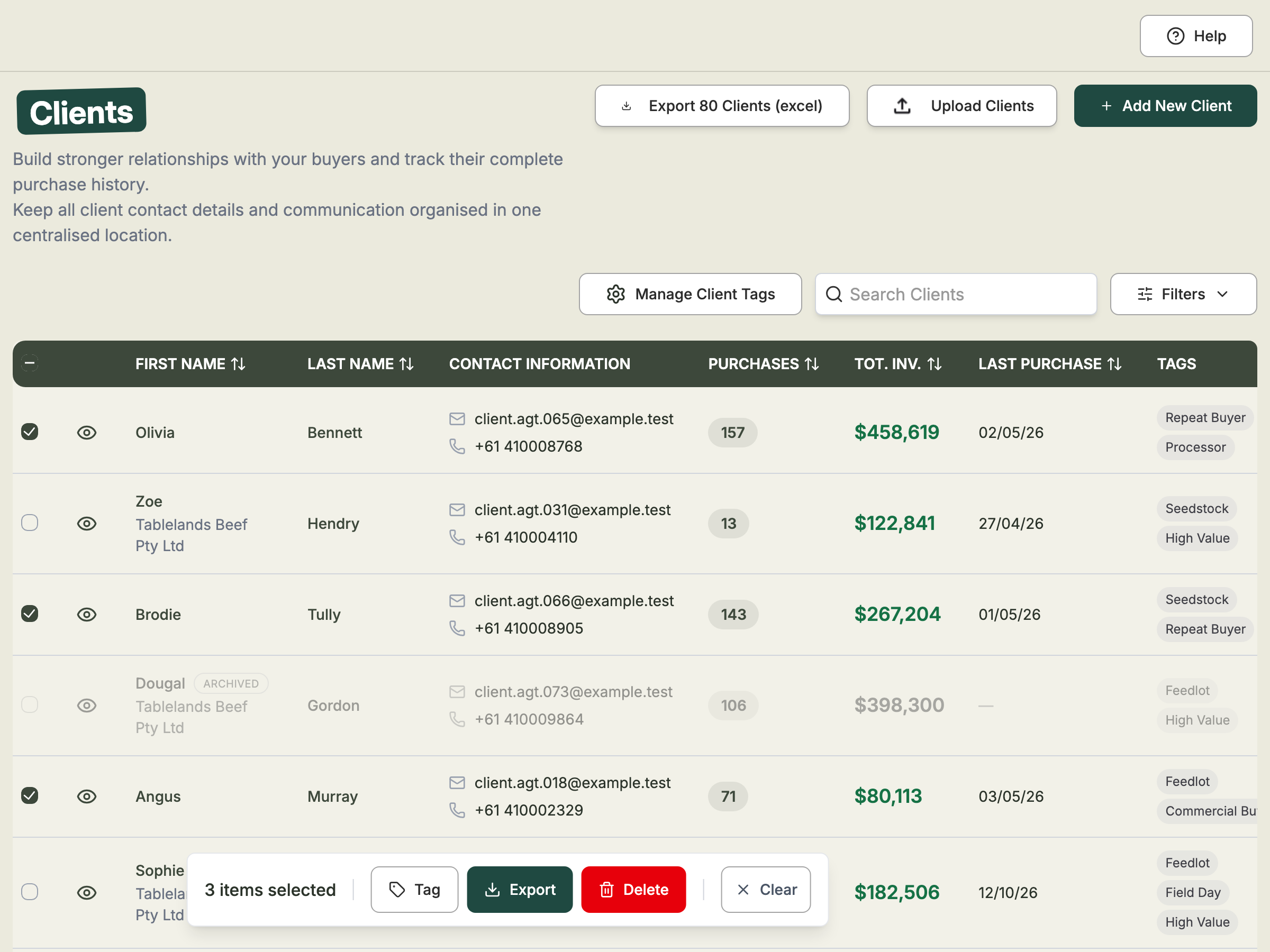The image size is (1270, 952).
Task: Open Manage Client Tags
Action: coord(690,295)
